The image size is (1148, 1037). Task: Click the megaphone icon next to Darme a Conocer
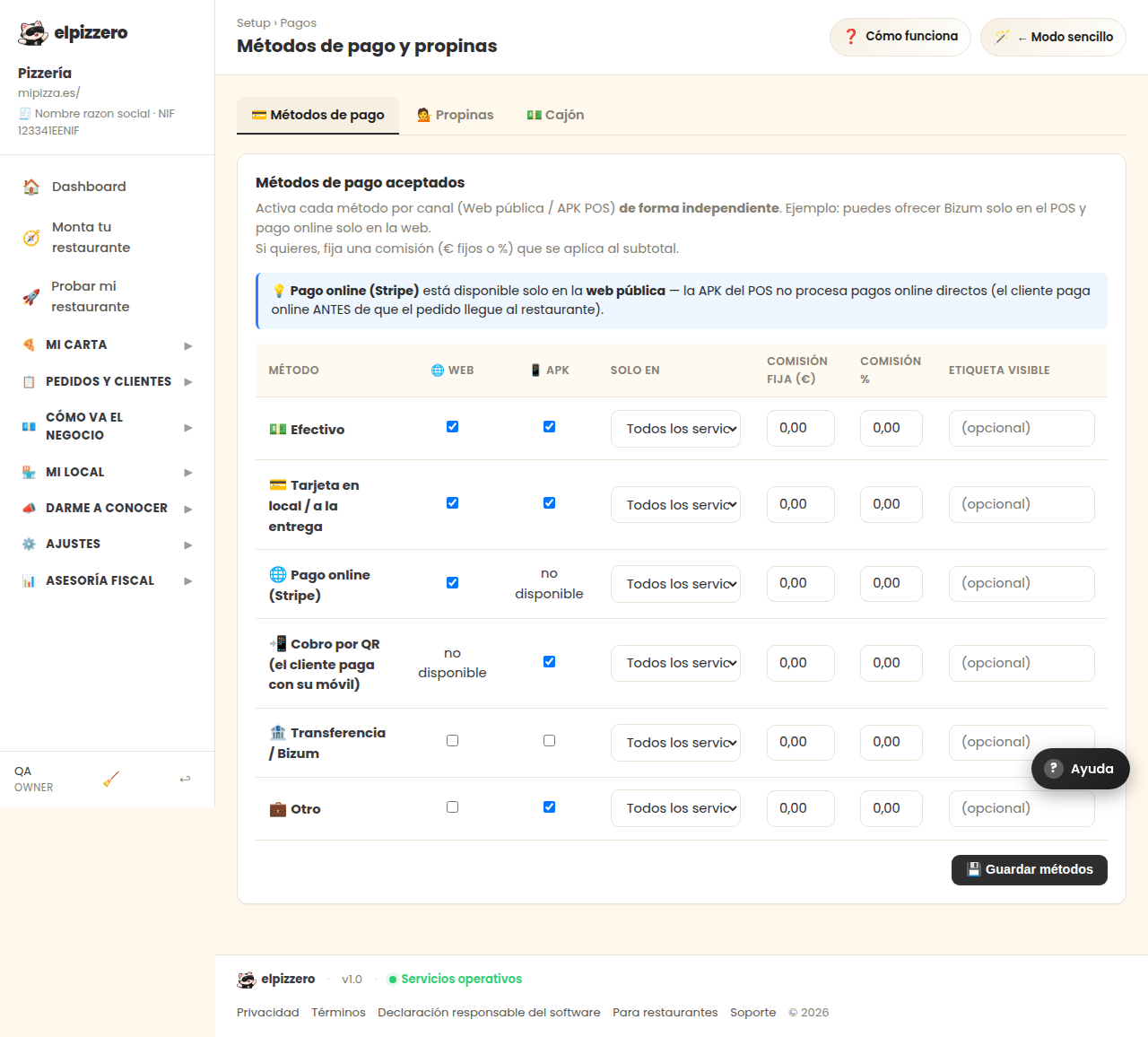[x=29, y=508]
